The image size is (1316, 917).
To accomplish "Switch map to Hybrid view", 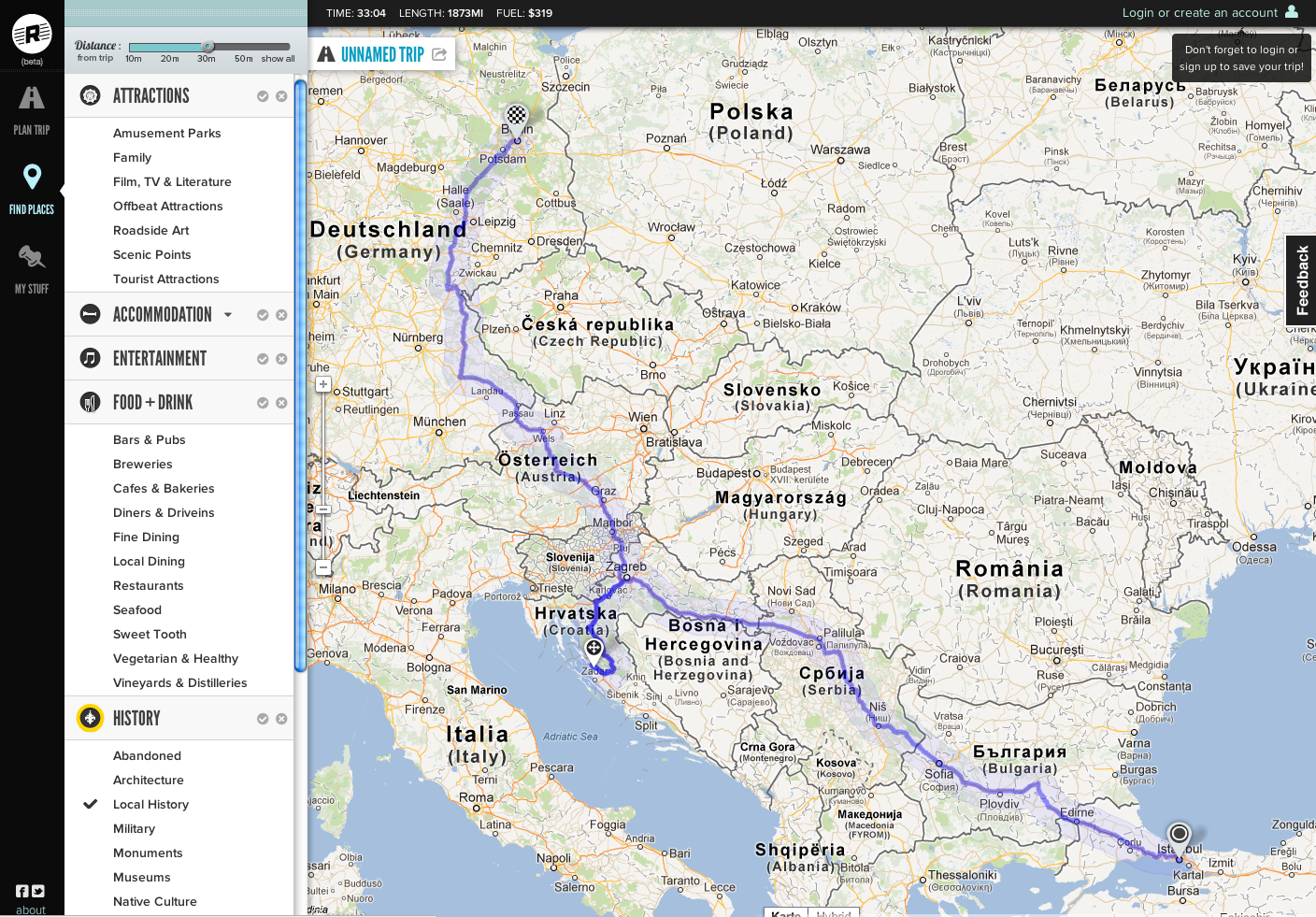I will pyautogui.click(x=833, y=913).
